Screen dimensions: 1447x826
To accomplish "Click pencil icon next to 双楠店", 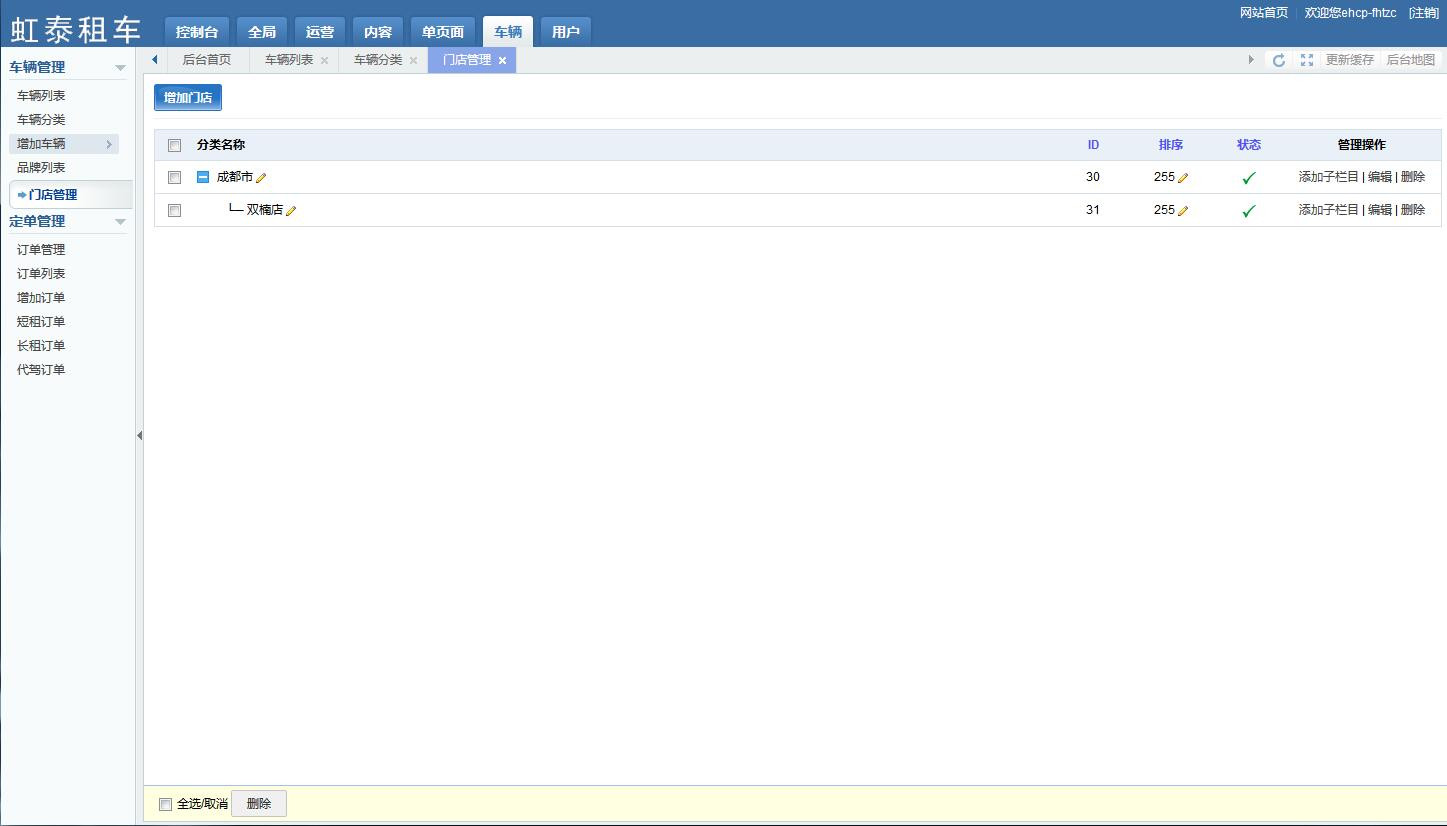I will tap(291, 211).
